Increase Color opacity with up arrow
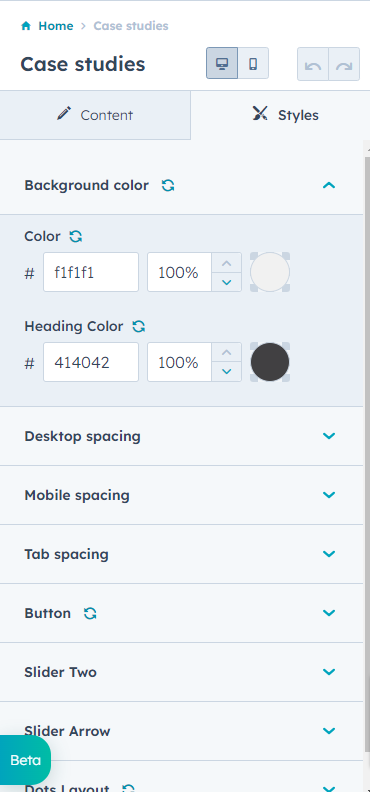The width and height of the screenshot is (370, 792). [227, 263]
